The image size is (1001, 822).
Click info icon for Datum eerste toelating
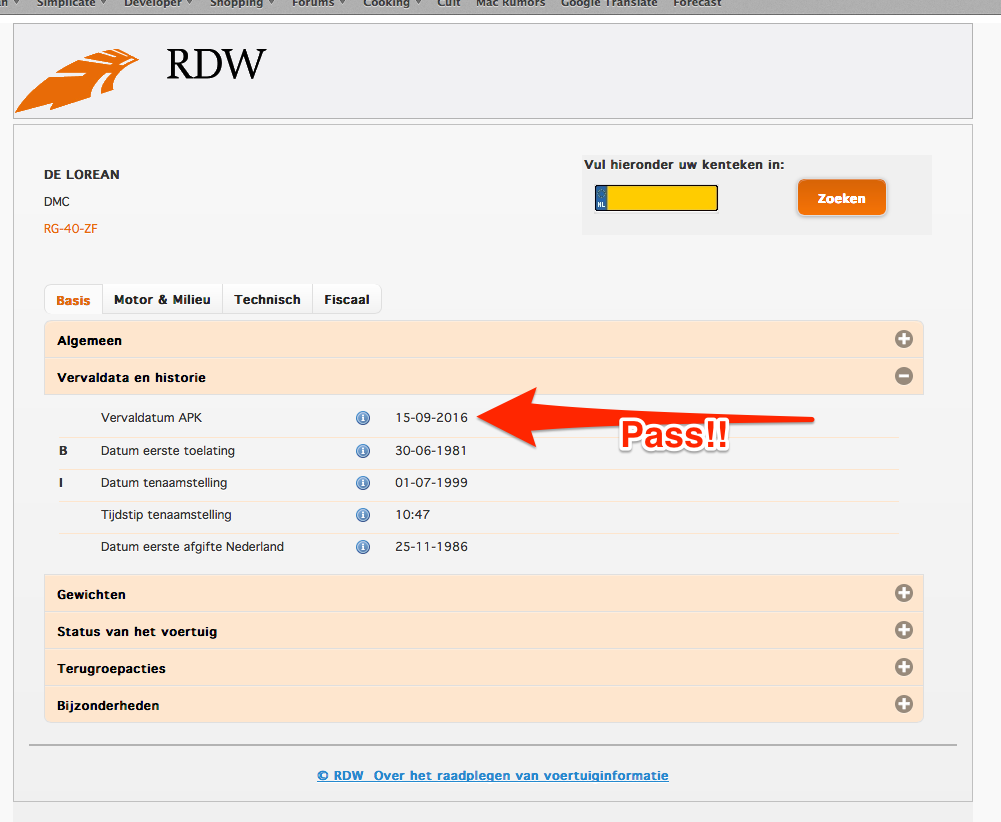pos(363,451)
